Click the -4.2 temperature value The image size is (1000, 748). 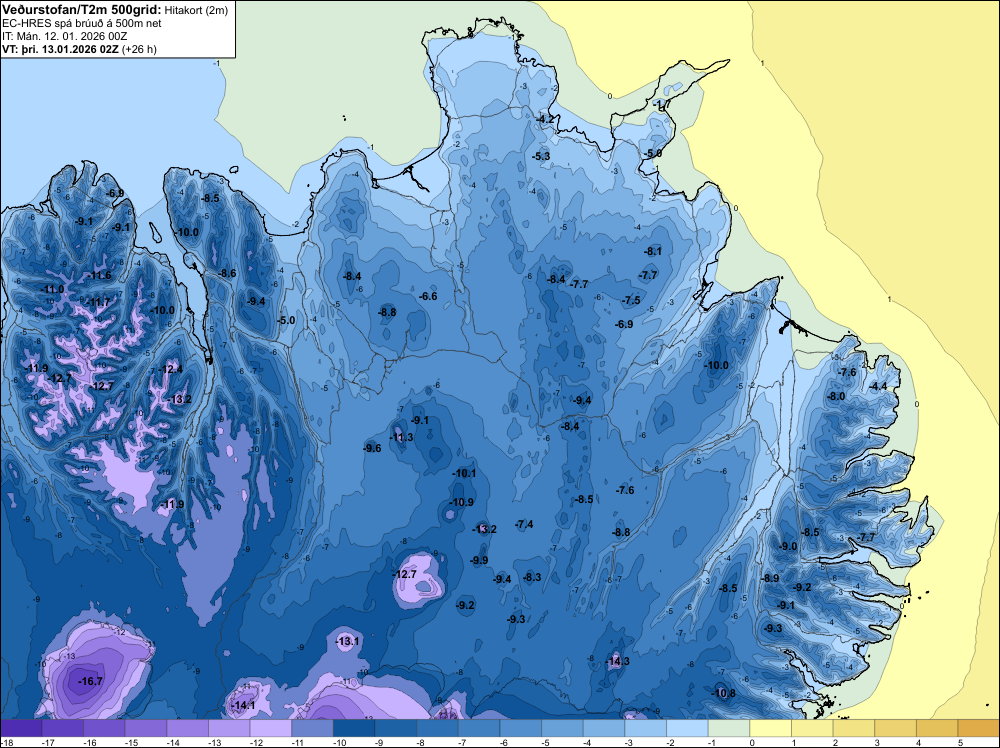pos(546,119)
